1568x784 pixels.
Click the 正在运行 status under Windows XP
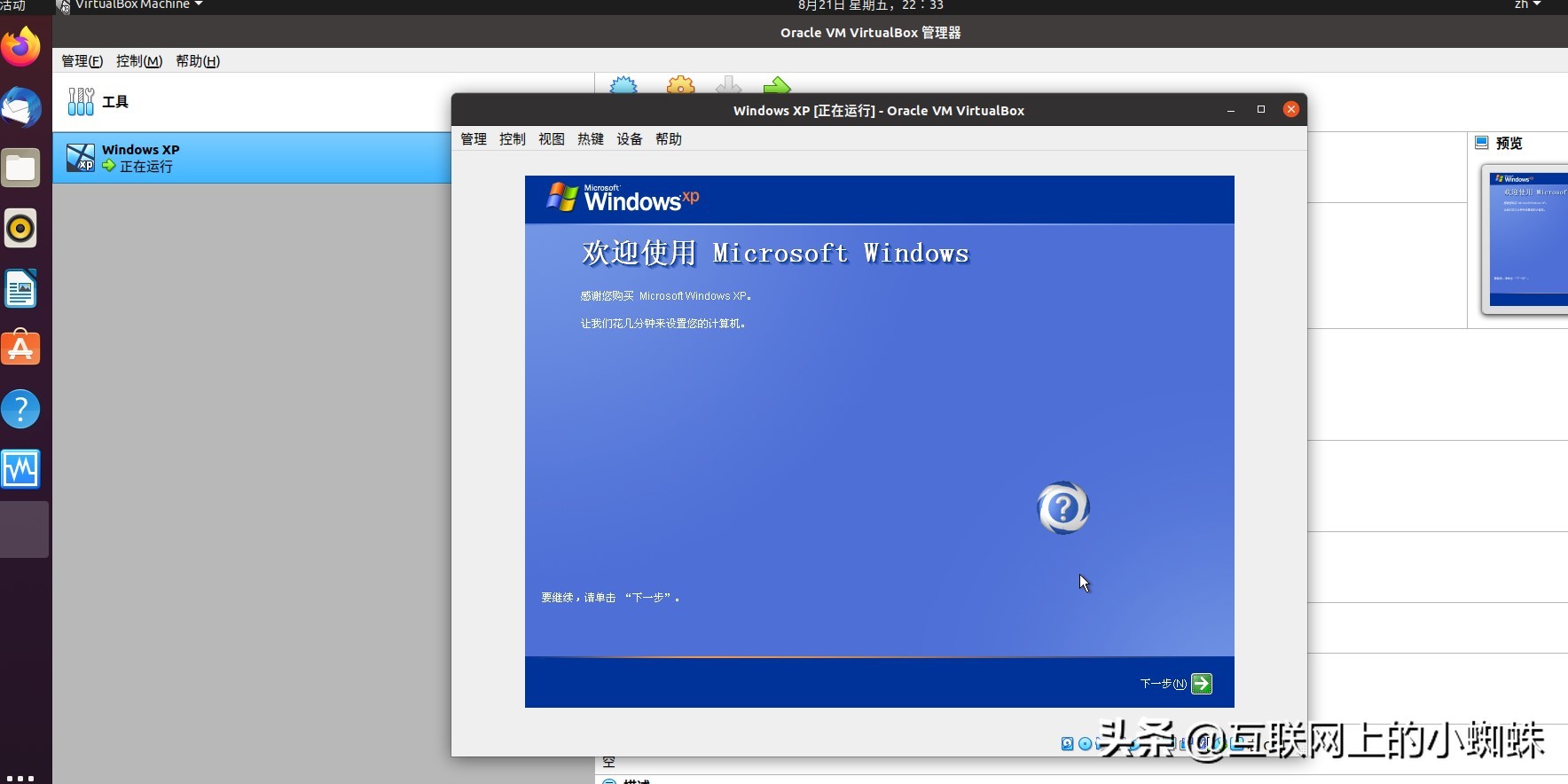click(146, 167)
